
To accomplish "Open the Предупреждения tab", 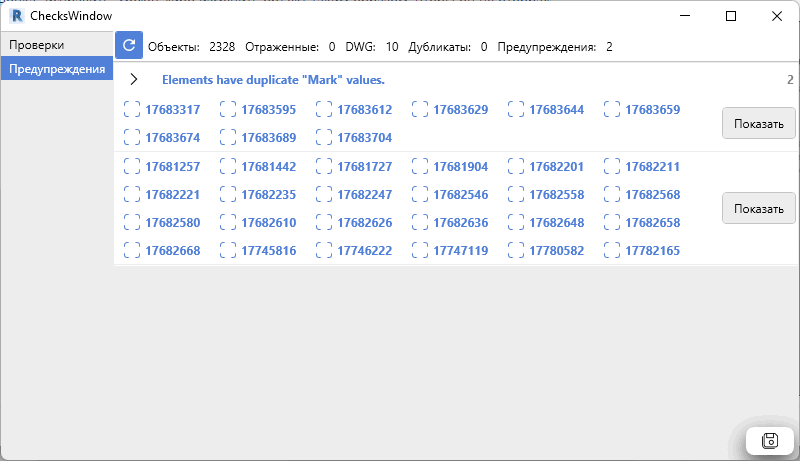I will [x=57, y=69].
